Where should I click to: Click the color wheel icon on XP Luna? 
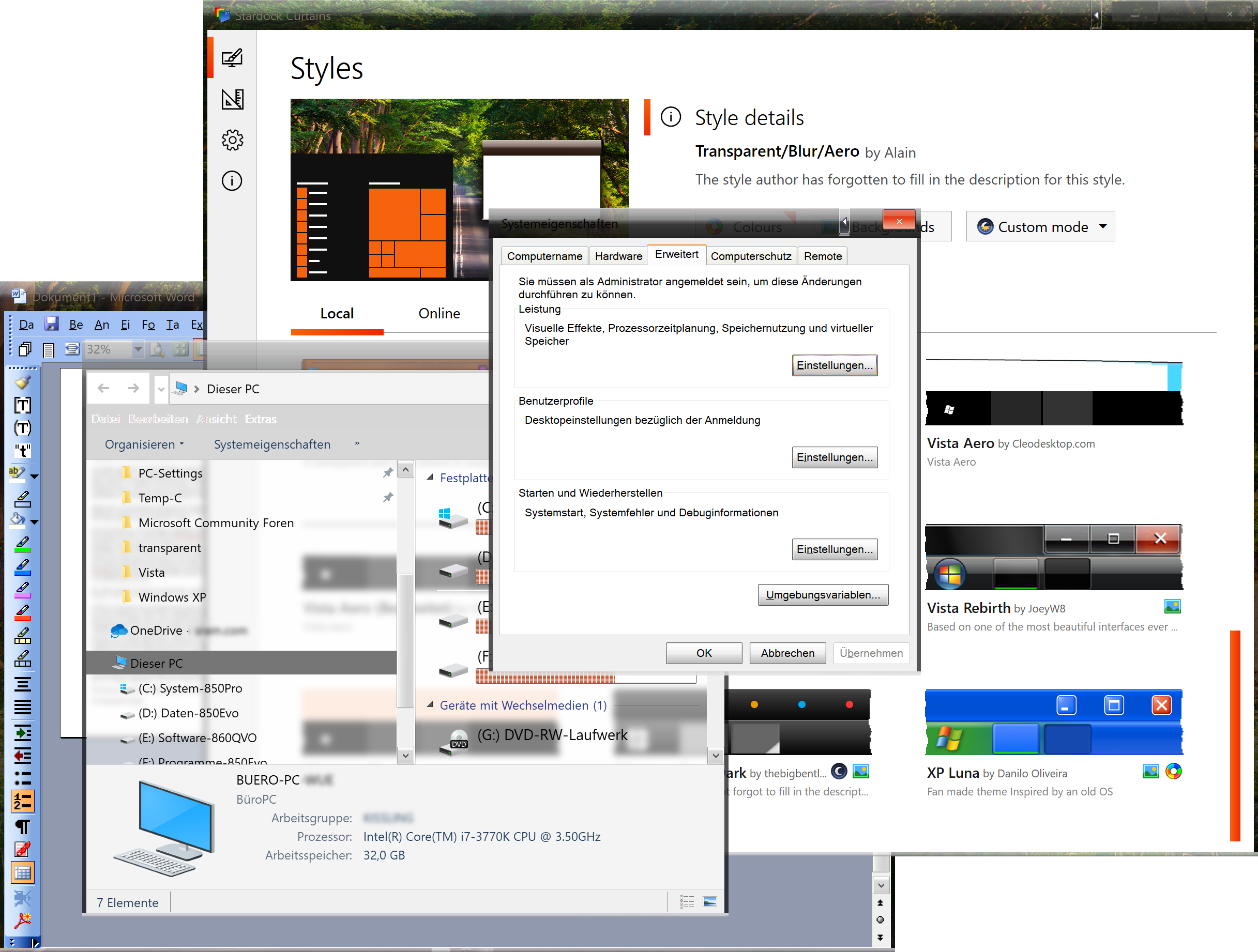click(x=1173, y=772)
